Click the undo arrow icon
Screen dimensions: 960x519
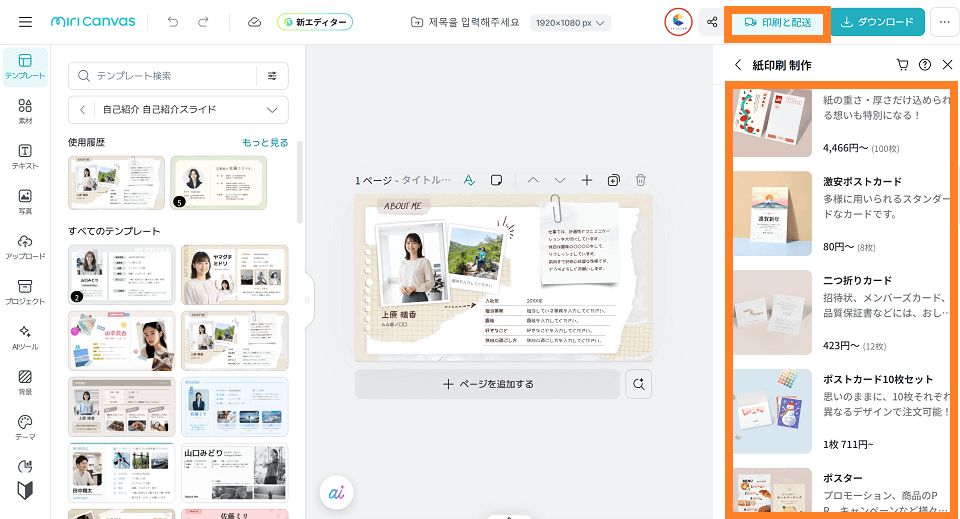[x=174, y=22]
